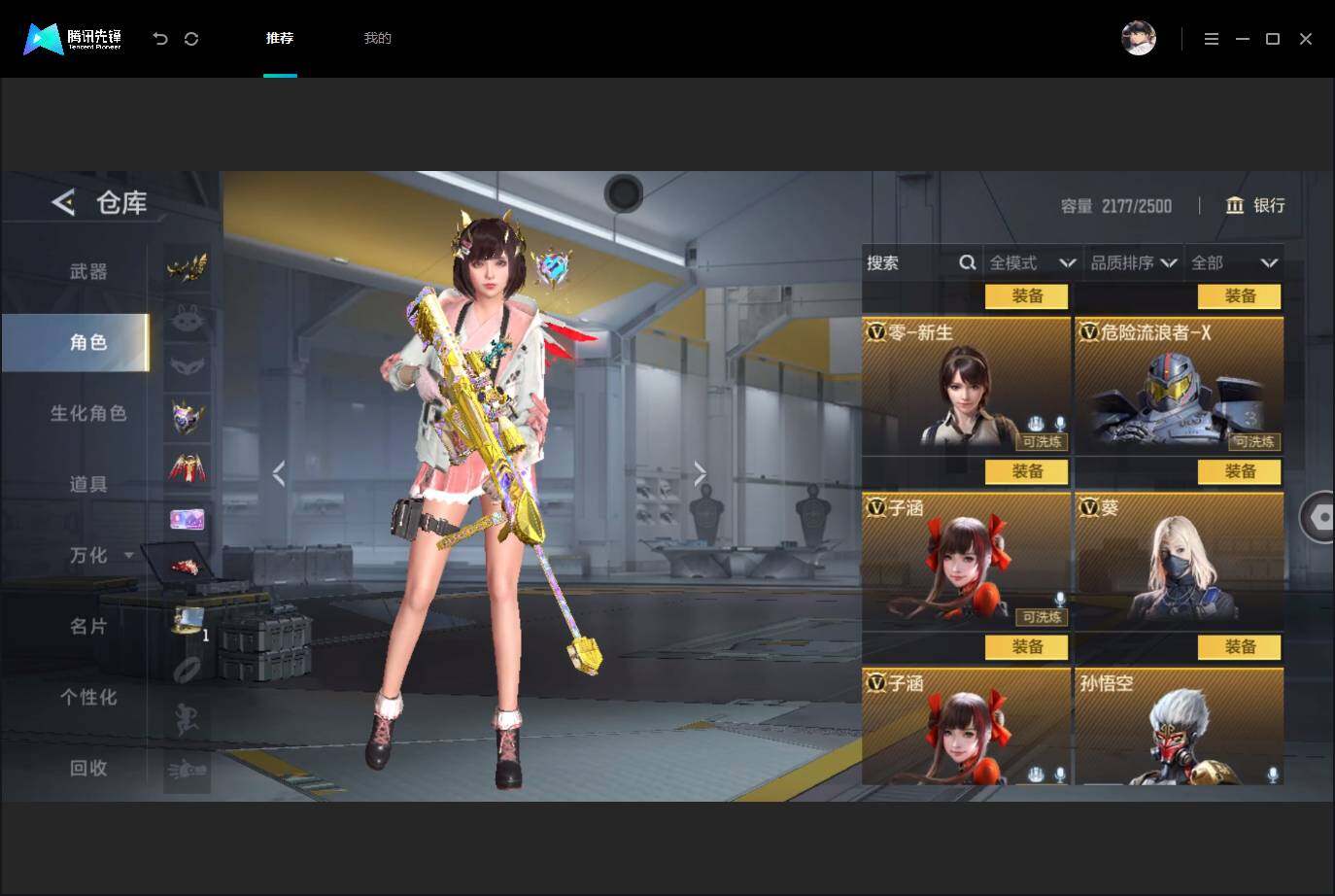Select the open hand sidebar icon
The image size is (1335, 896).
coord(187,771)
